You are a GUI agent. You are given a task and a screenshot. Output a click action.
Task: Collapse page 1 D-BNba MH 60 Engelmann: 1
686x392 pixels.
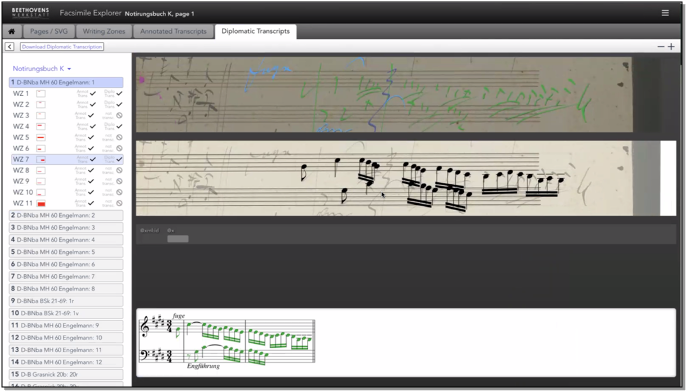click(x=66, y=82)
